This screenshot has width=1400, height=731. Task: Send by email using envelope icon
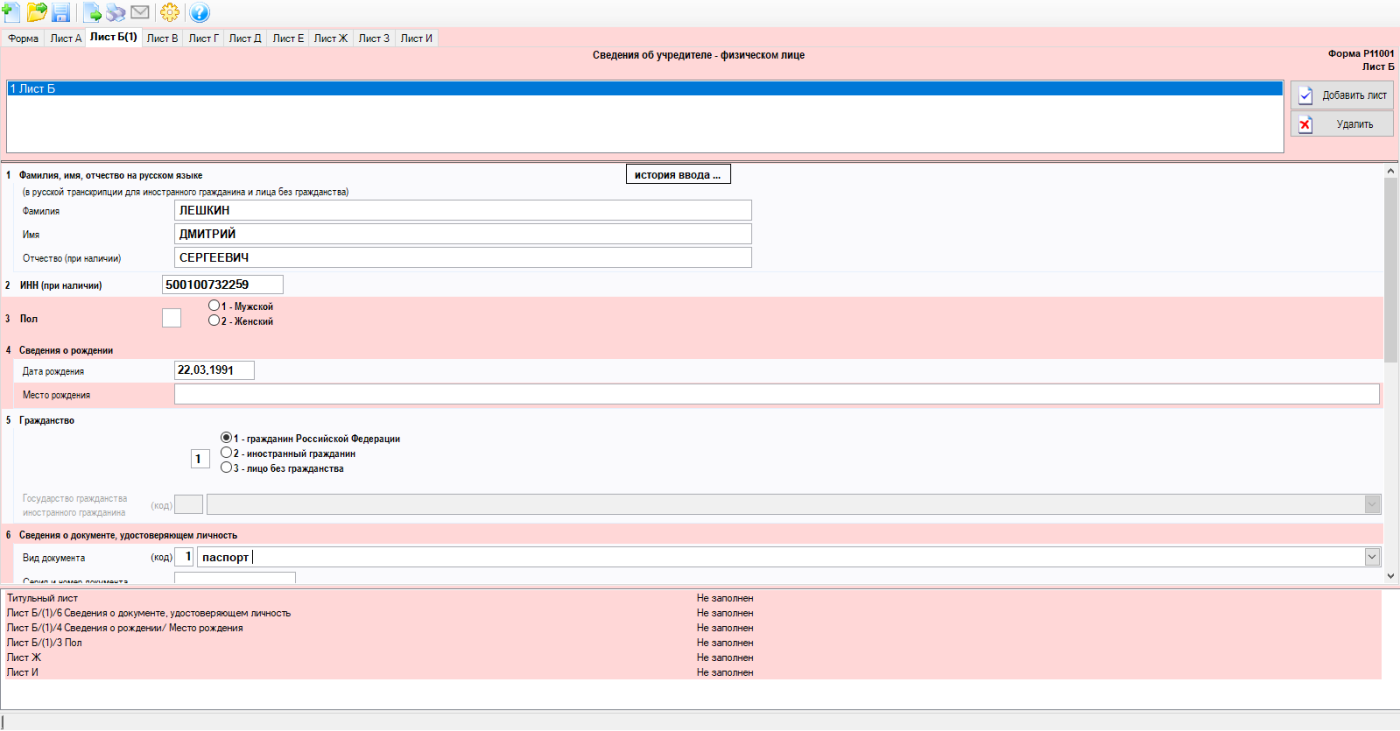[x=140, y=13]
